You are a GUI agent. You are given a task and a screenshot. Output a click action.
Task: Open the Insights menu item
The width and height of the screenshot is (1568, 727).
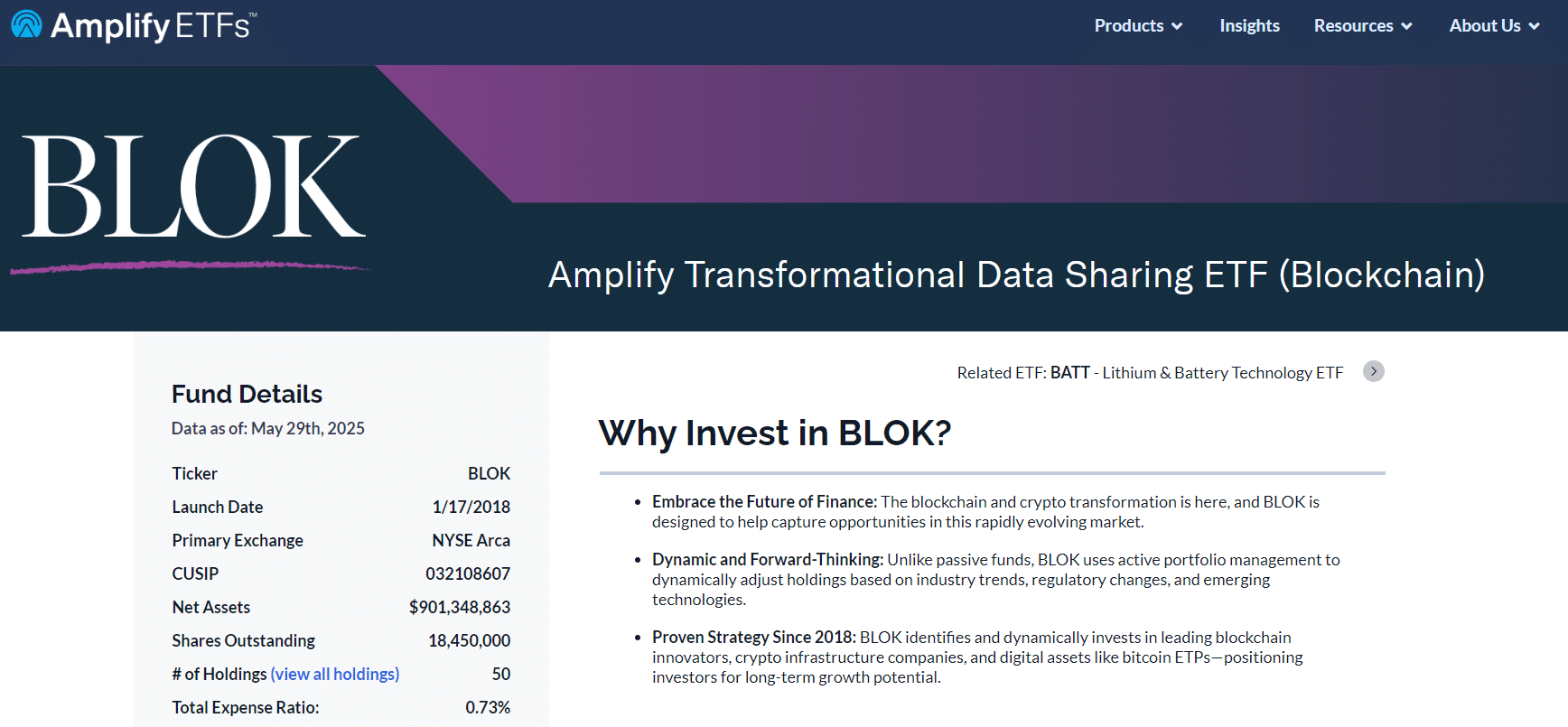coord(1249,25)
